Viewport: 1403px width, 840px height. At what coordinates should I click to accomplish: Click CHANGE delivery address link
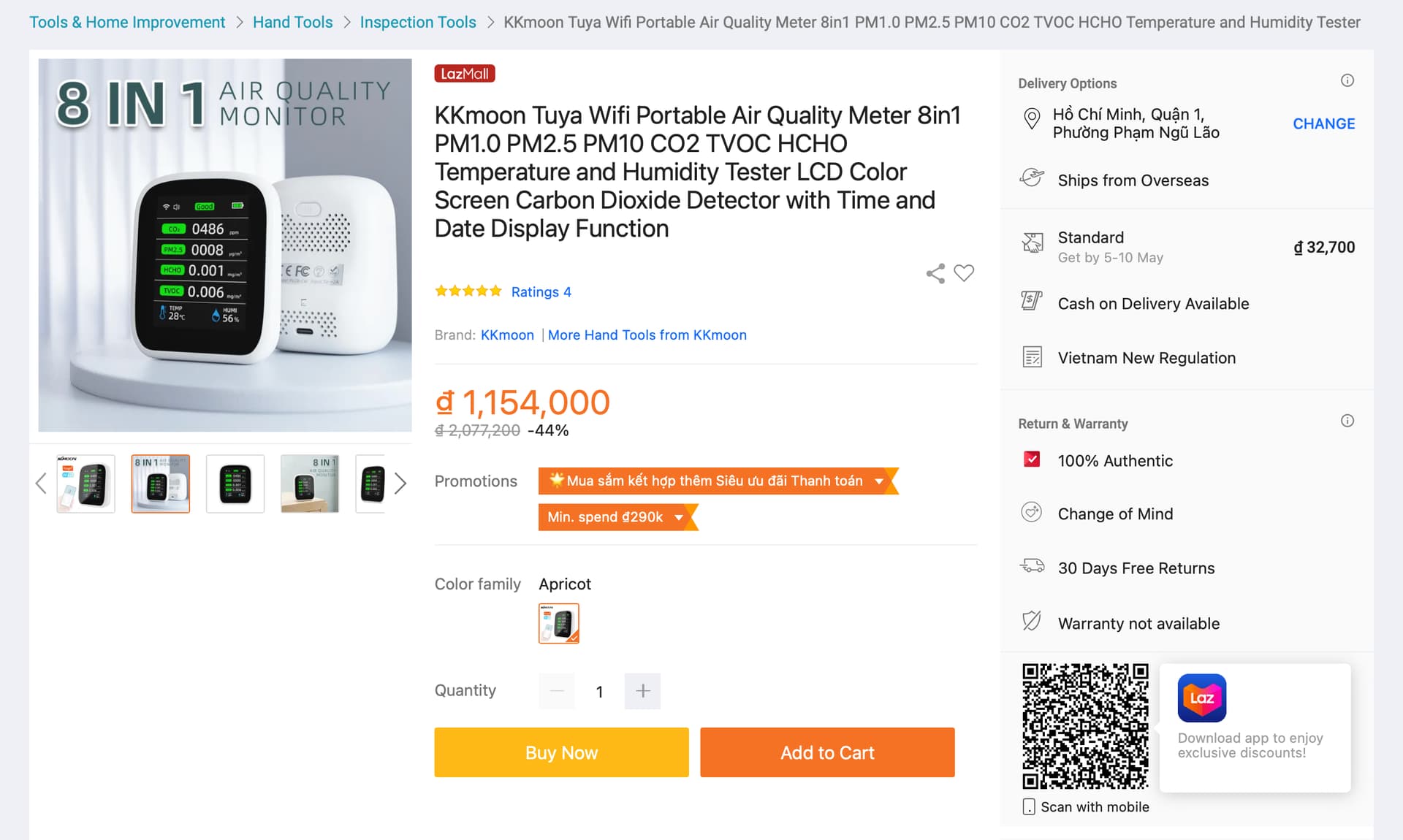click(1323, 123)
